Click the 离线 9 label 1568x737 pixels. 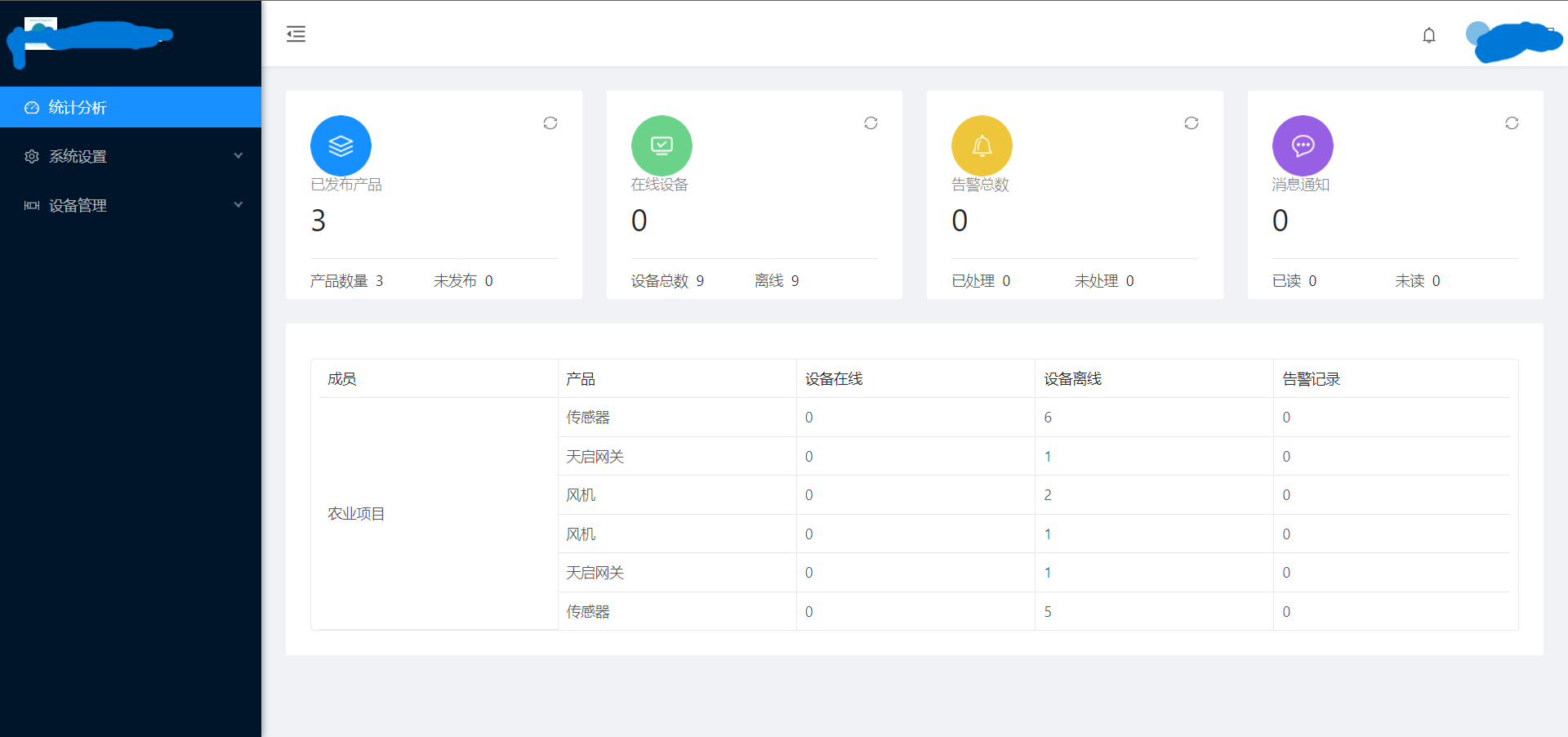pos(777,281)
